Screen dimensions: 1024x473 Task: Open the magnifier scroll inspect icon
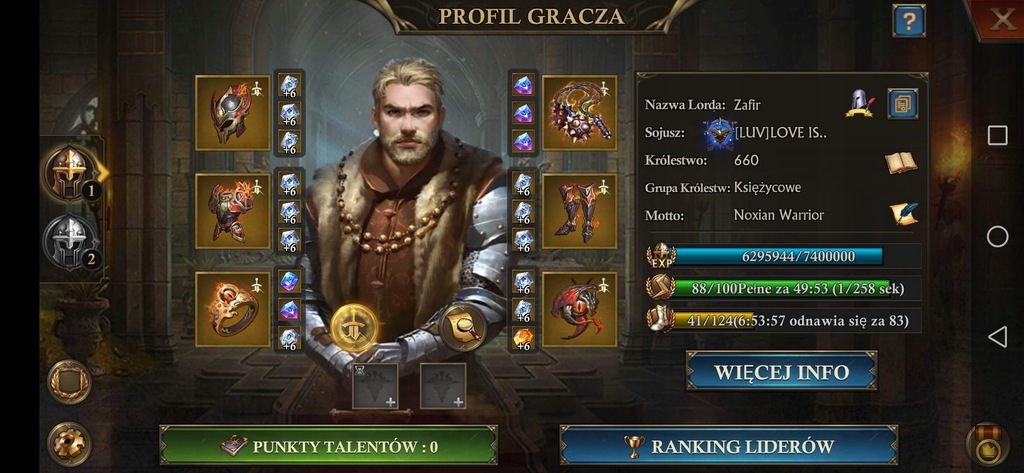coord(463,328)
